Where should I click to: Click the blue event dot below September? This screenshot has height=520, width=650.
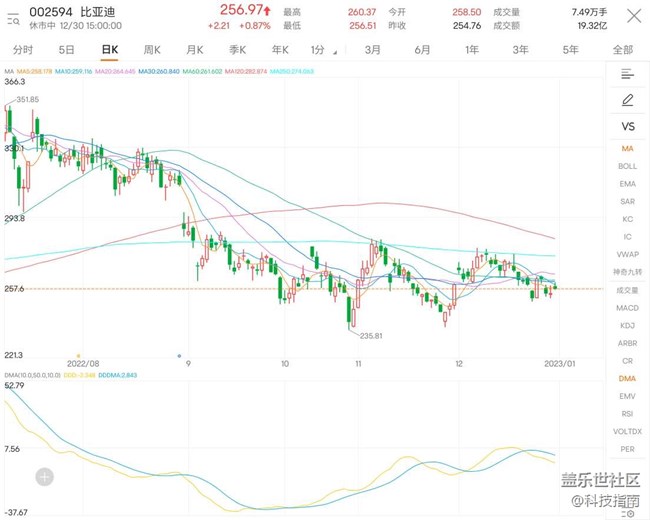pos(179,354)
